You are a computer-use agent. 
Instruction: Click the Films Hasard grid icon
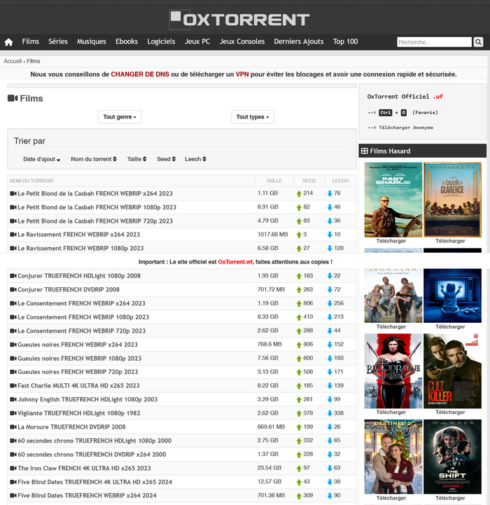click(x=364, y=151)
